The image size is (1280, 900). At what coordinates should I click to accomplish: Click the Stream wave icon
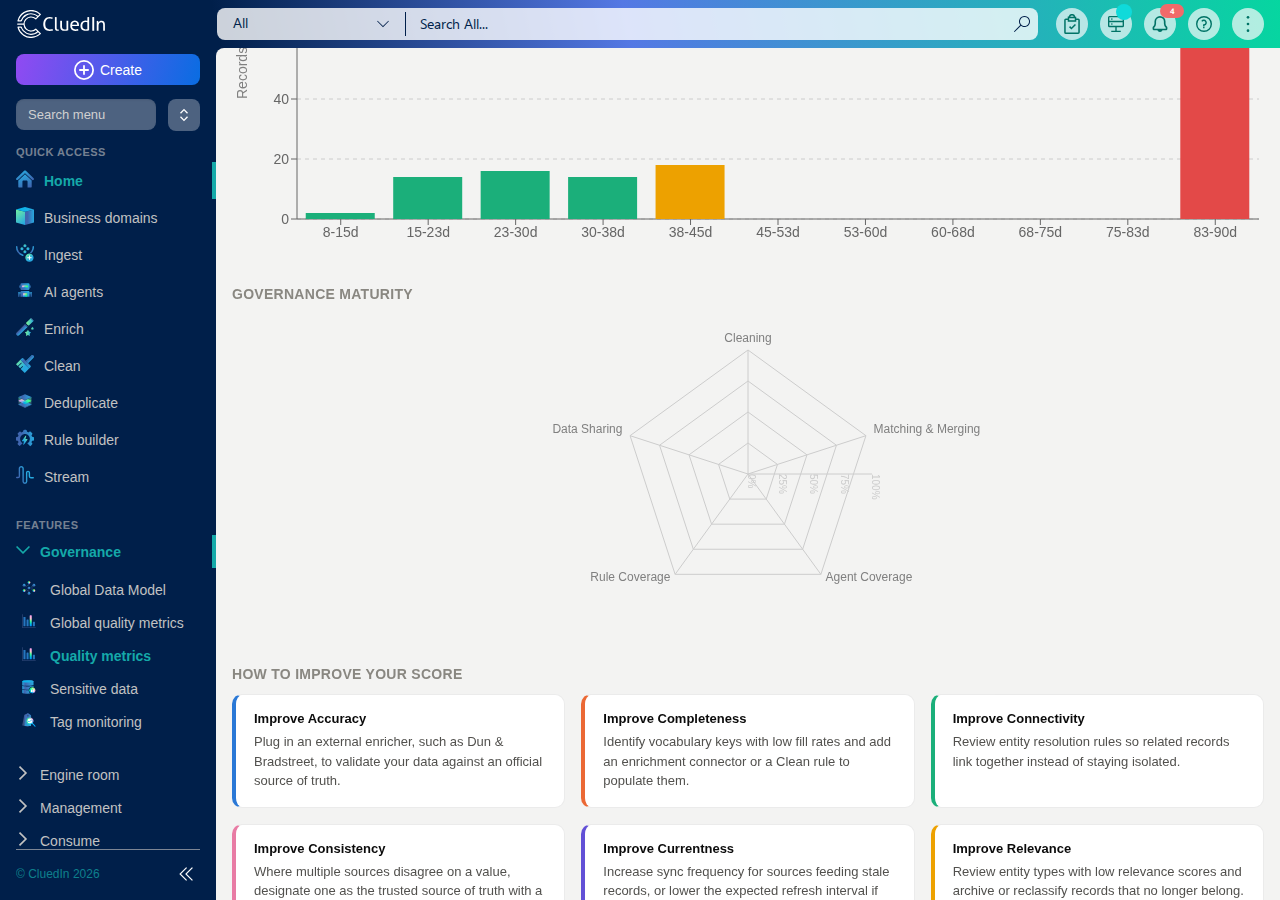point(25,476)
